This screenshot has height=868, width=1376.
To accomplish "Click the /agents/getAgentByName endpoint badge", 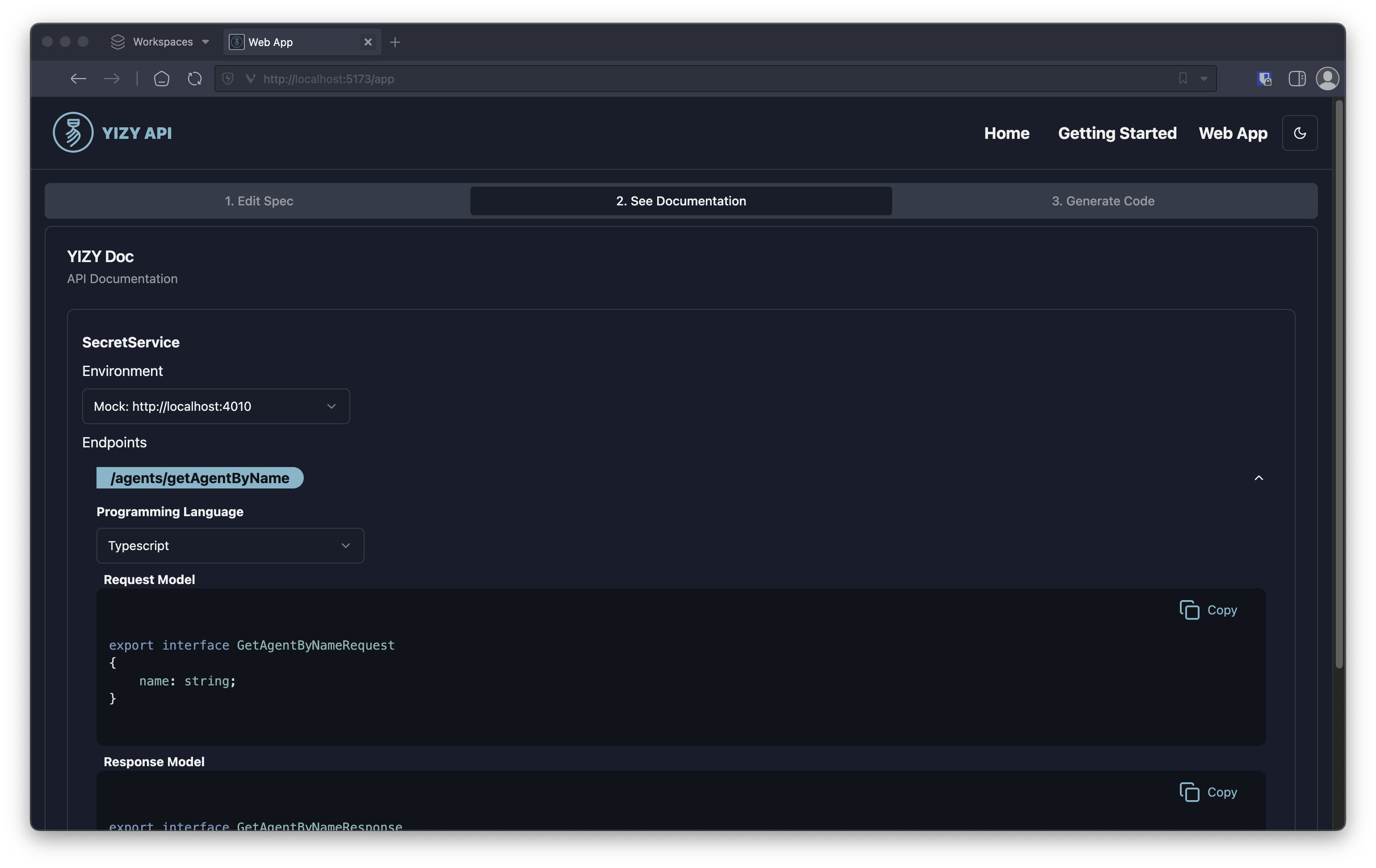I will (199, 478).
